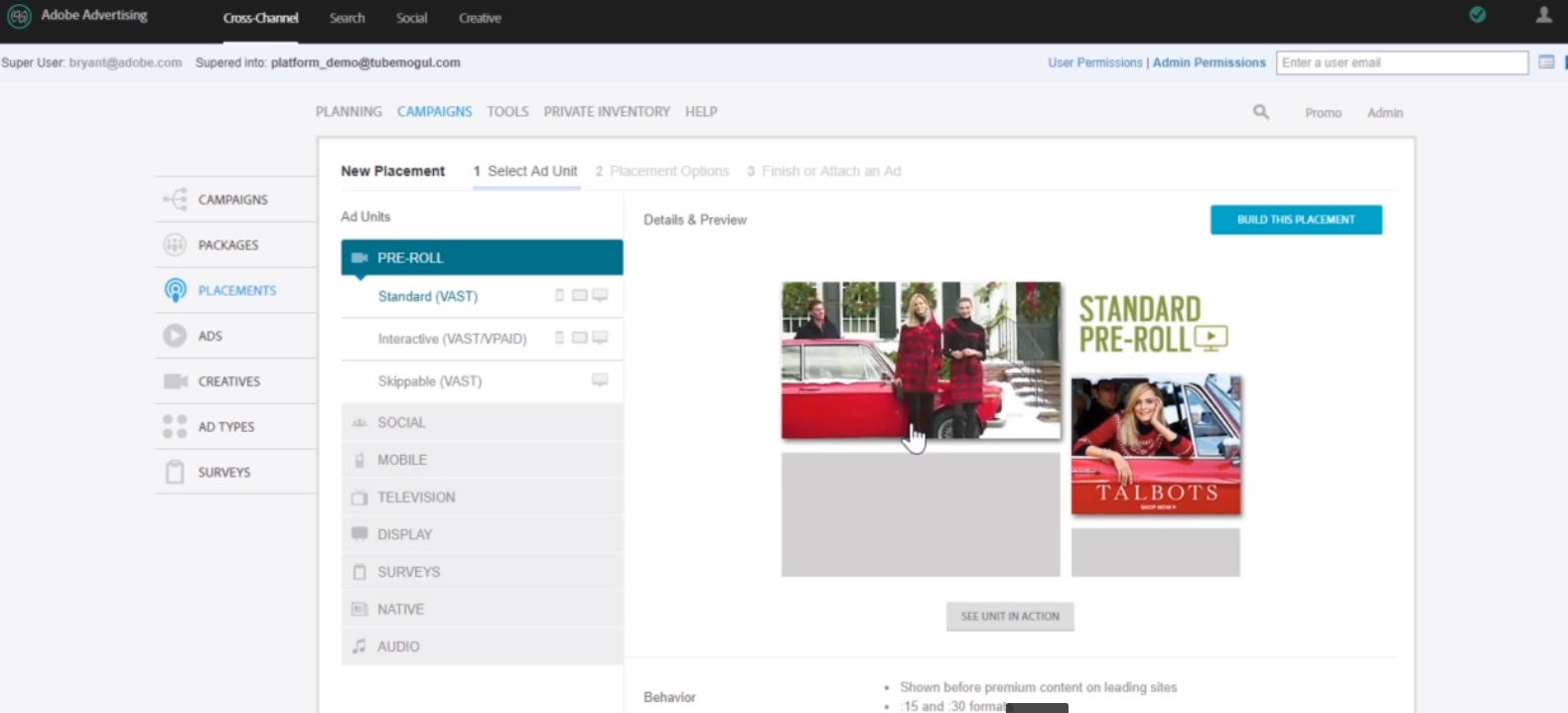Open the search magnifier icon
Image resolution: width=1568 pixels, height=713 pixels.
tap(1261, 112)
